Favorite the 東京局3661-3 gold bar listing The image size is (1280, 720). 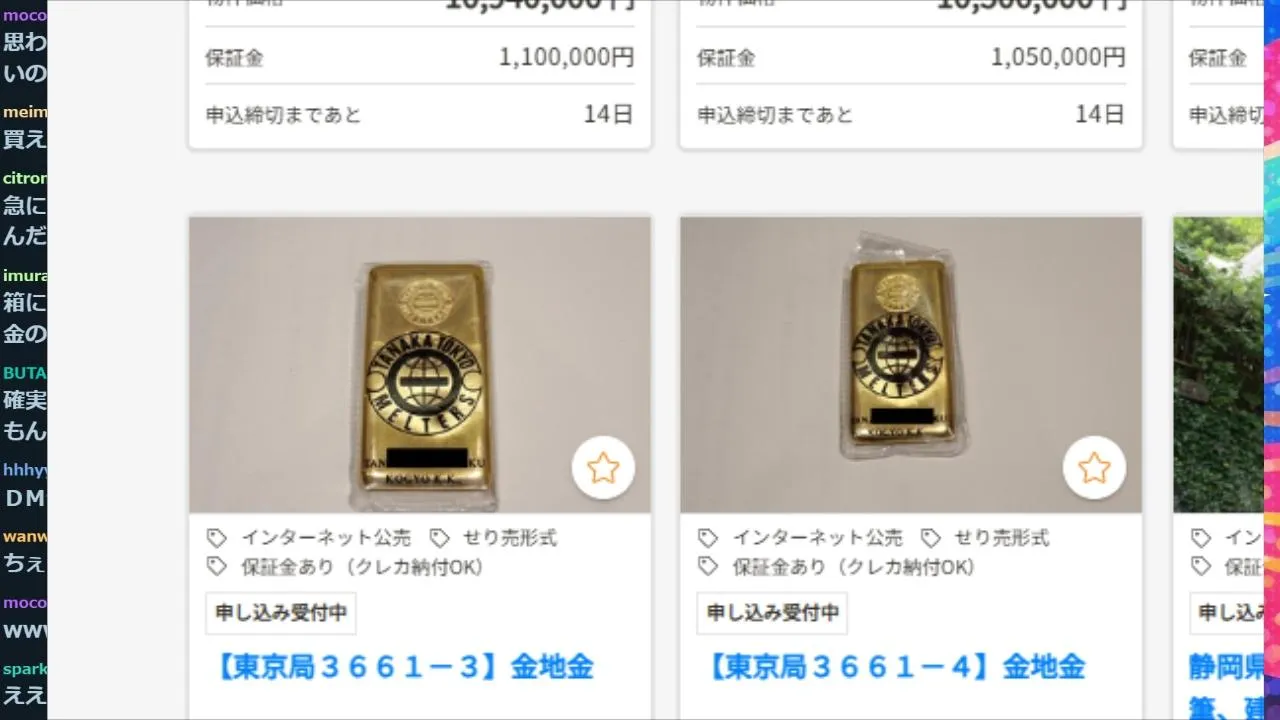603,467
